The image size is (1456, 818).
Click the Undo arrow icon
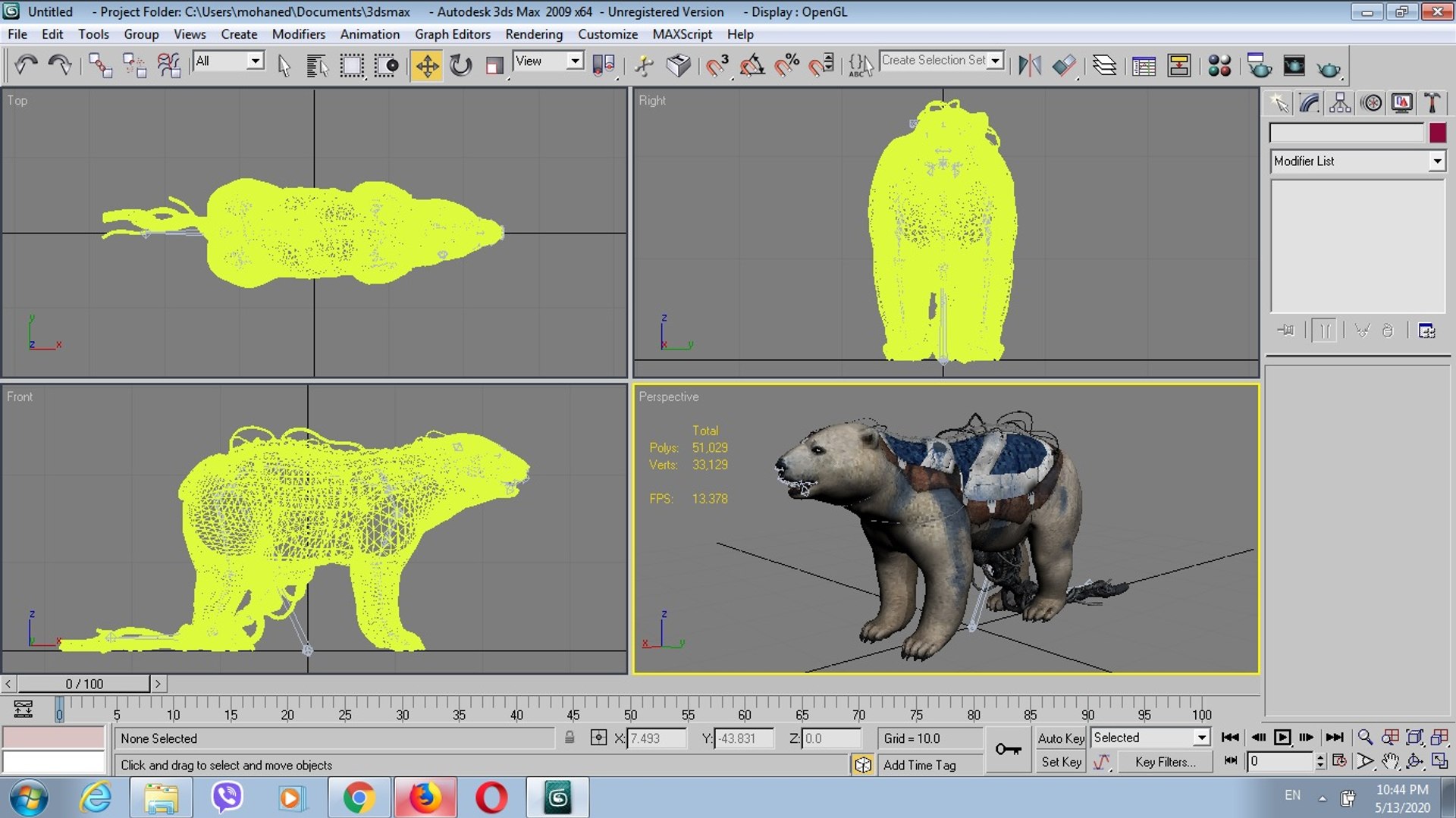26,66
